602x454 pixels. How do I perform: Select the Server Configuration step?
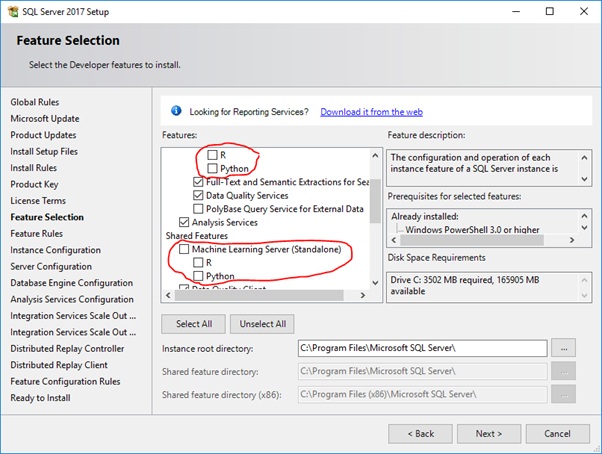51,266
